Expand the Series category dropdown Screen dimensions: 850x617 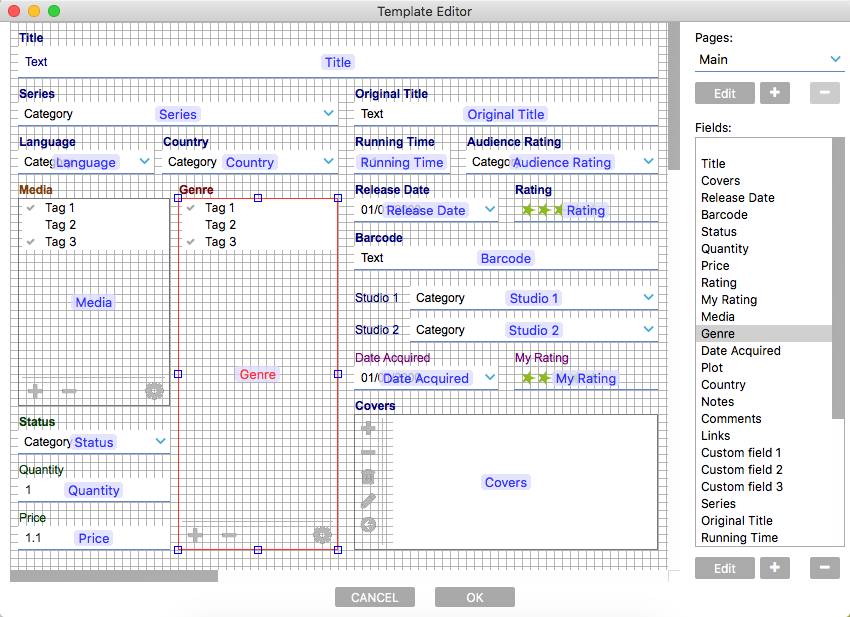[329, 113]
